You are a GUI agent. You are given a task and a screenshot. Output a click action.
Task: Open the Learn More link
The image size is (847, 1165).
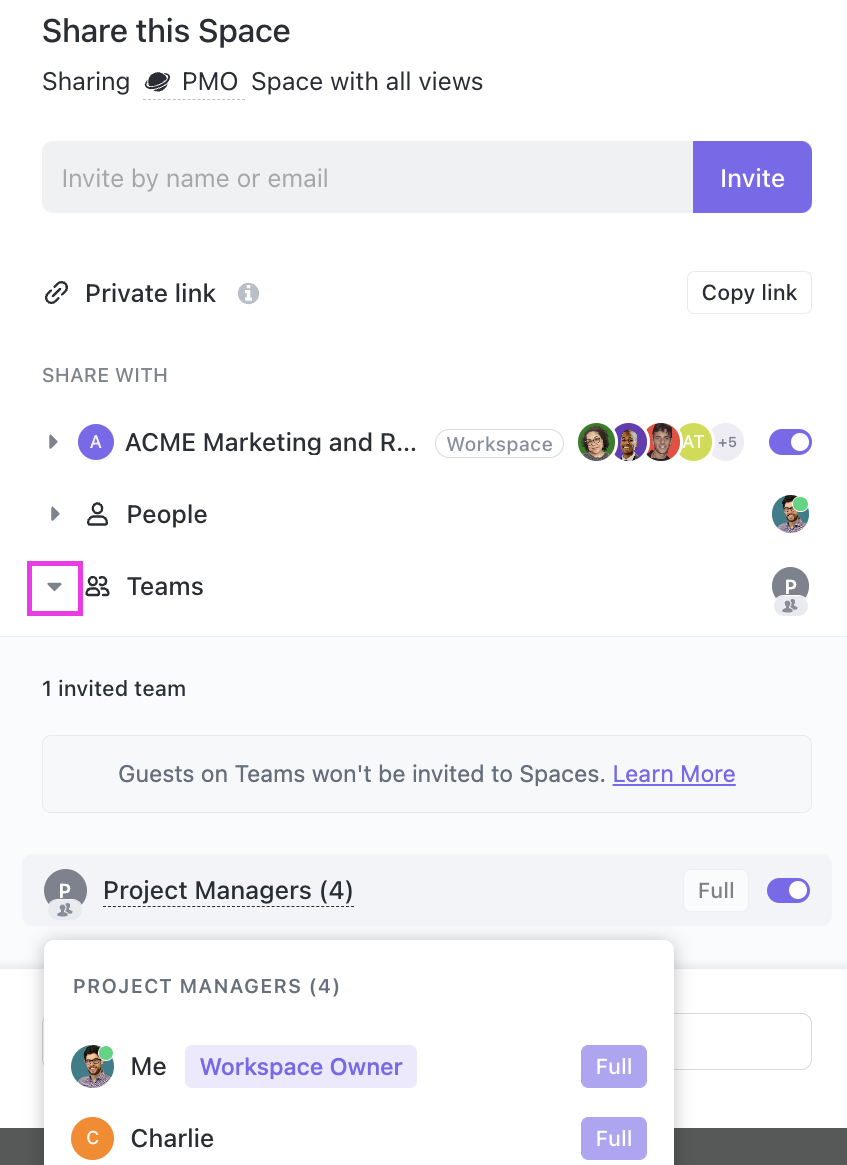674,774
